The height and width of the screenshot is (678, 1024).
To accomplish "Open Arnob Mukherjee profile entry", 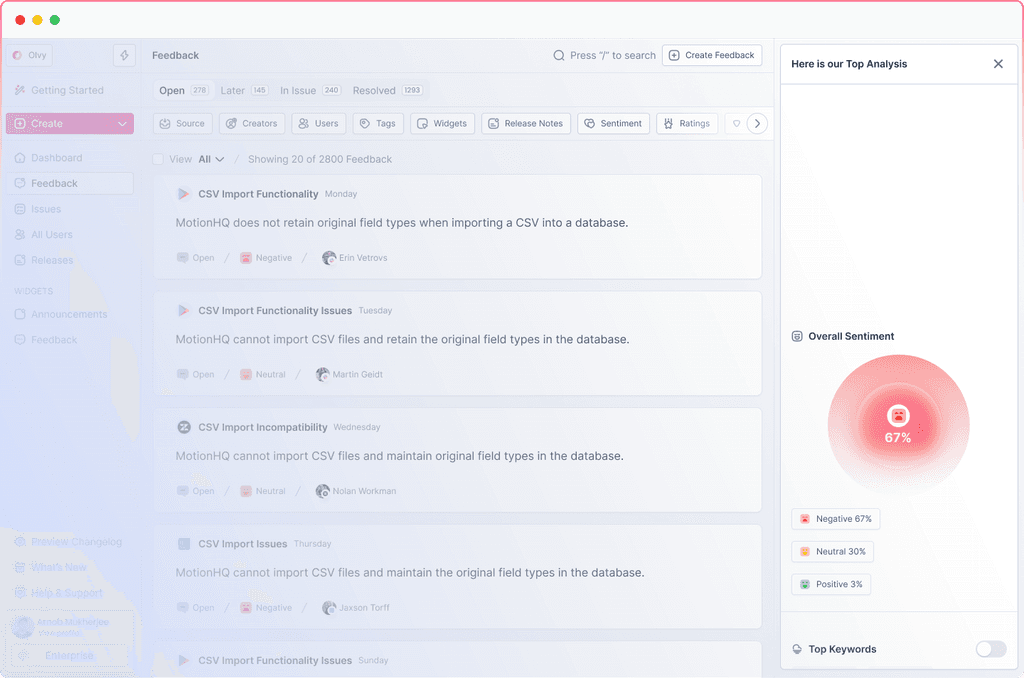I will tap(69, 626).
